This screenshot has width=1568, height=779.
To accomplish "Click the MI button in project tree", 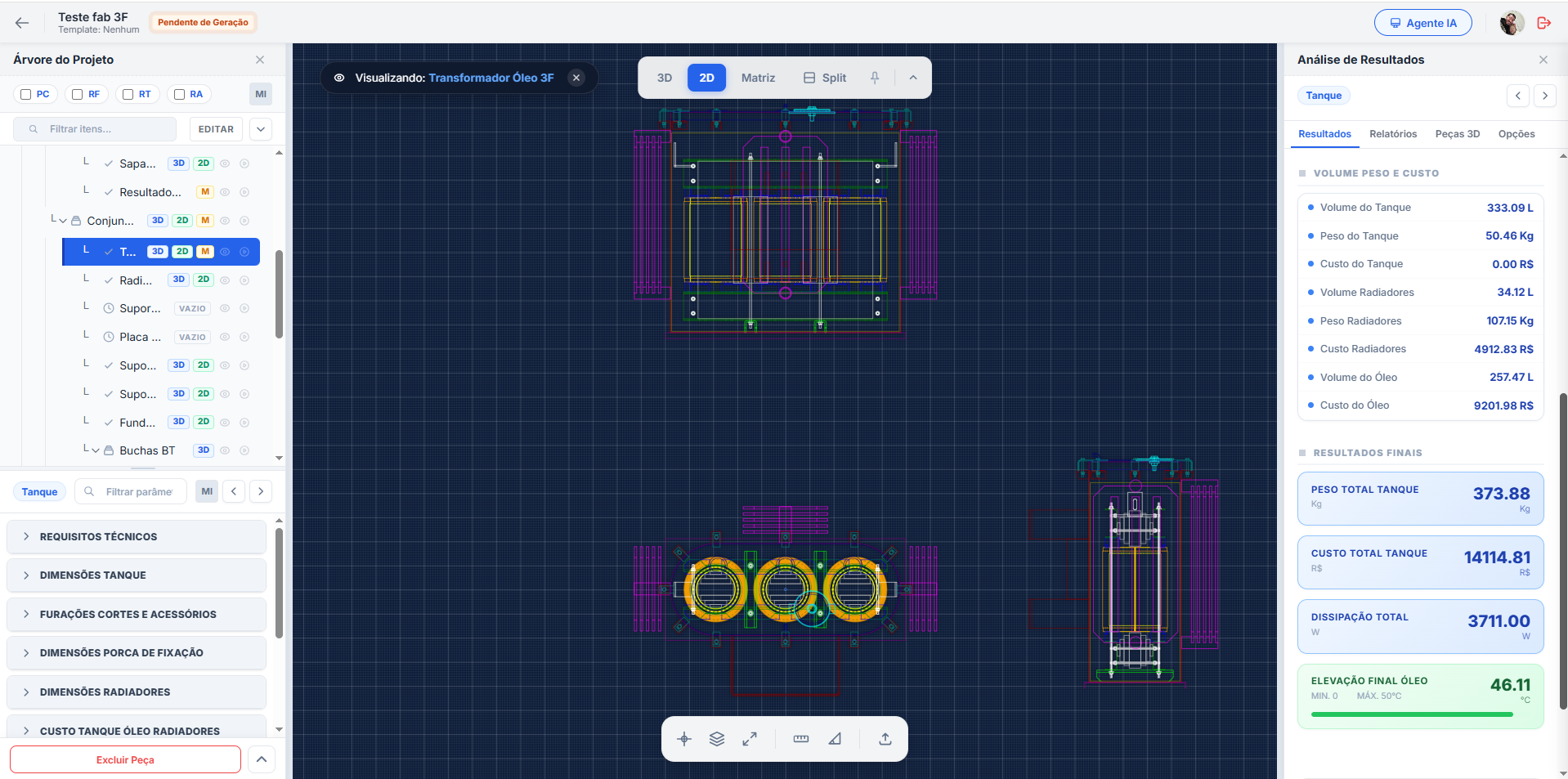I will [x=261, y=94].
